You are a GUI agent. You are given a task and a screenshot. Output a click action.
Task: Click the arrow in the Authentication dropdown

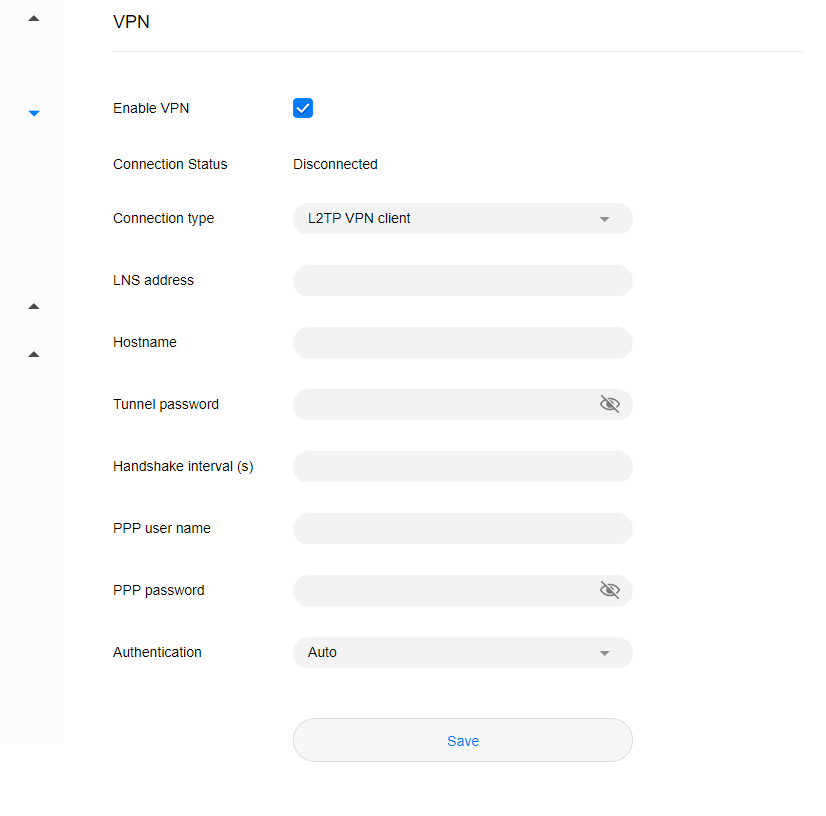coord(604,653)
